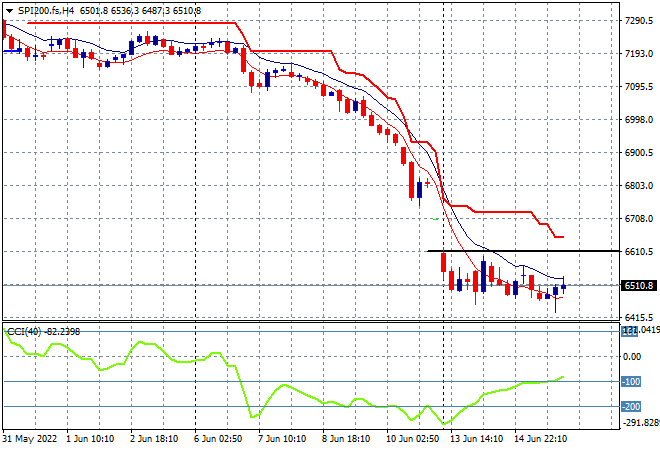
Task: Click the 6998.0 price axis label
Action: point(639,120)
